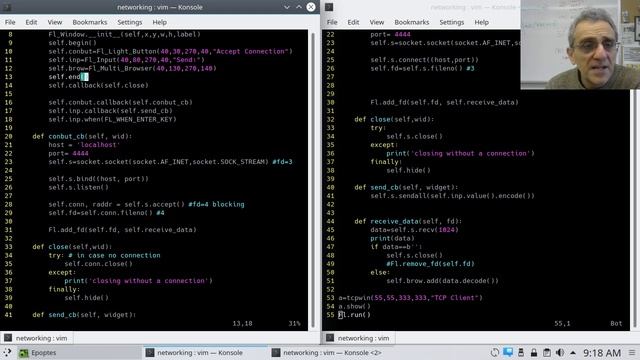This screenshot has height=360, width=640.
Task: Click the vim cursor position '13,18' in left pane
Action: pos(242,323)
